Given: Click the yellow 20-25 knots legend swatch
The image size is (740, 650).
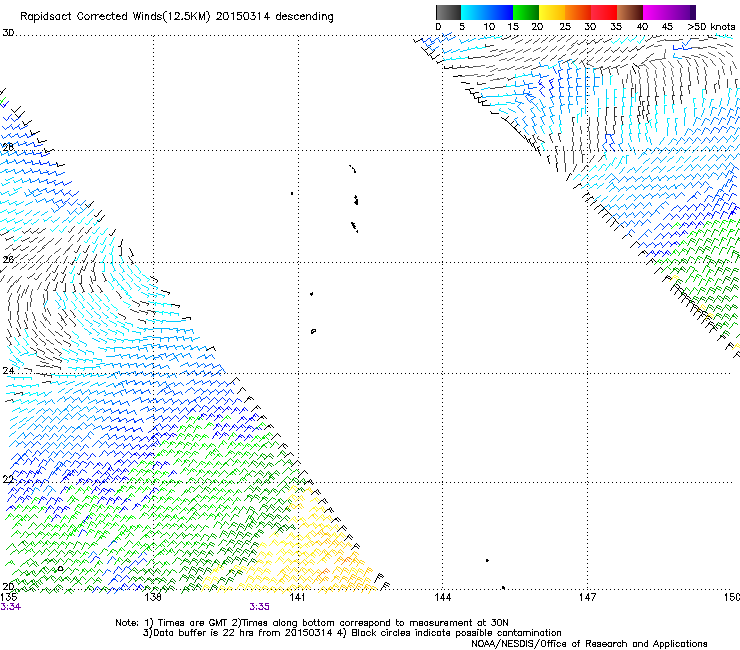Looking at the screenshot, I should 552,12.
